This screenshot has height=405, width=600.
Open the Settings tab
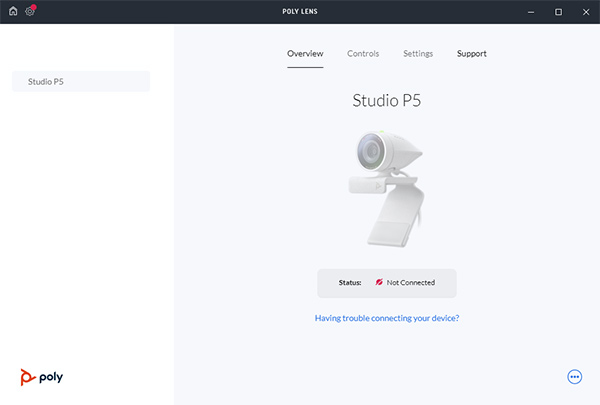[x=418, y=54]
